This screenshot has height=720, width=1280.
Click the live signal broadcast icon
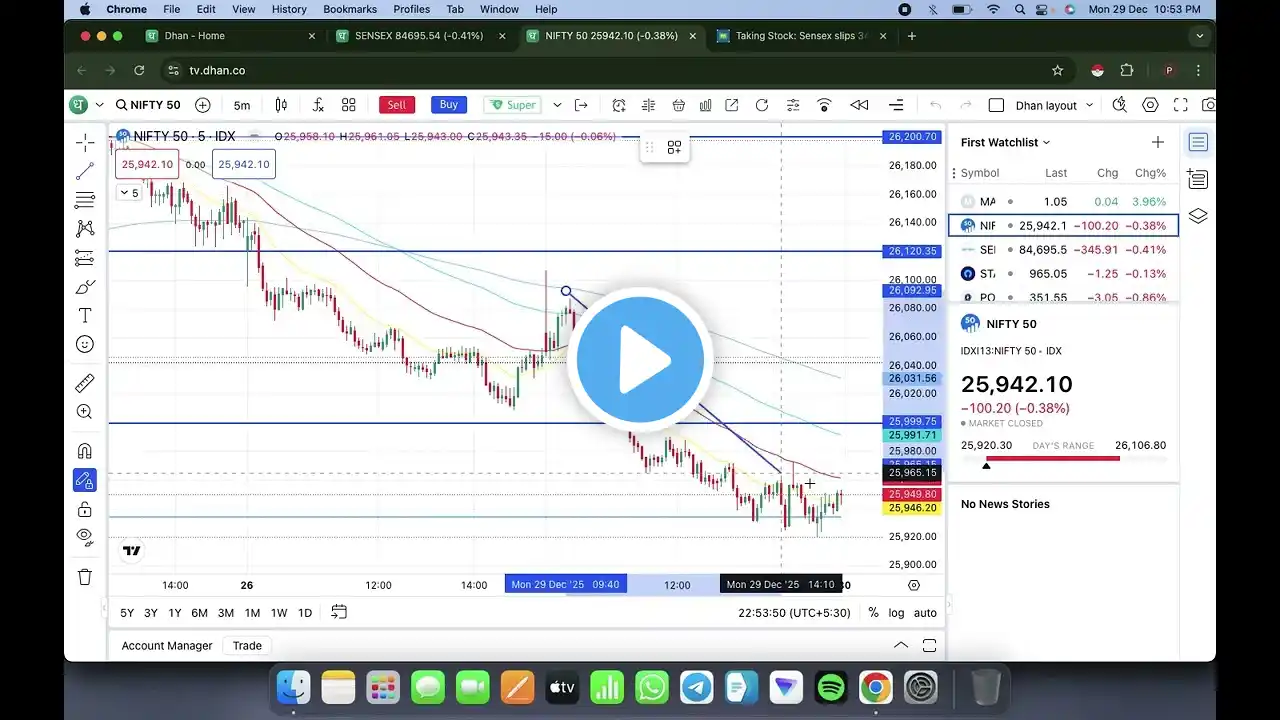pyautogui.click(x=825, y=105)
